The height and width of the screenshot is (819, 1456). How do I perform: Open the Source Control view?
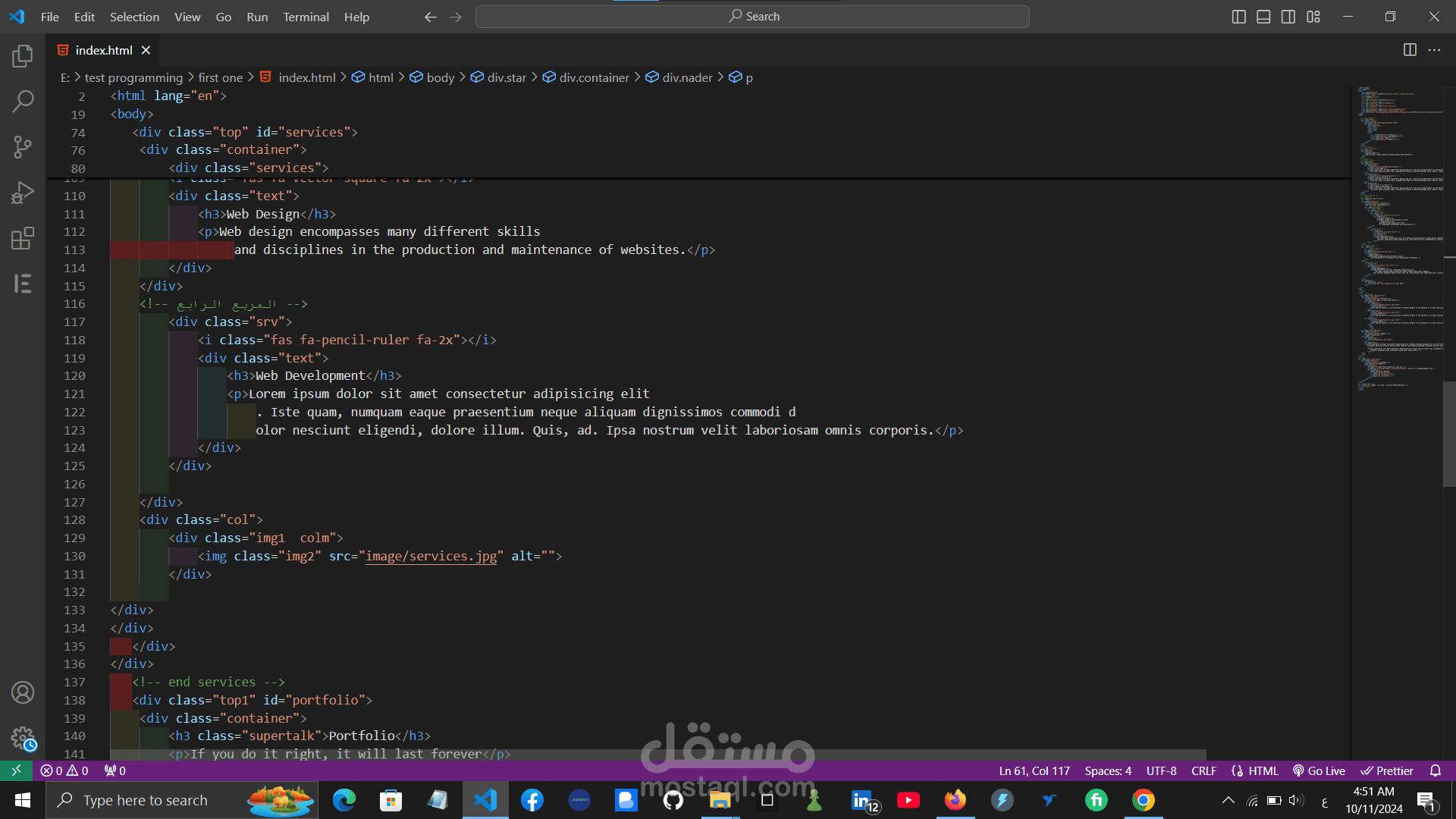click(x=23, y=147)
